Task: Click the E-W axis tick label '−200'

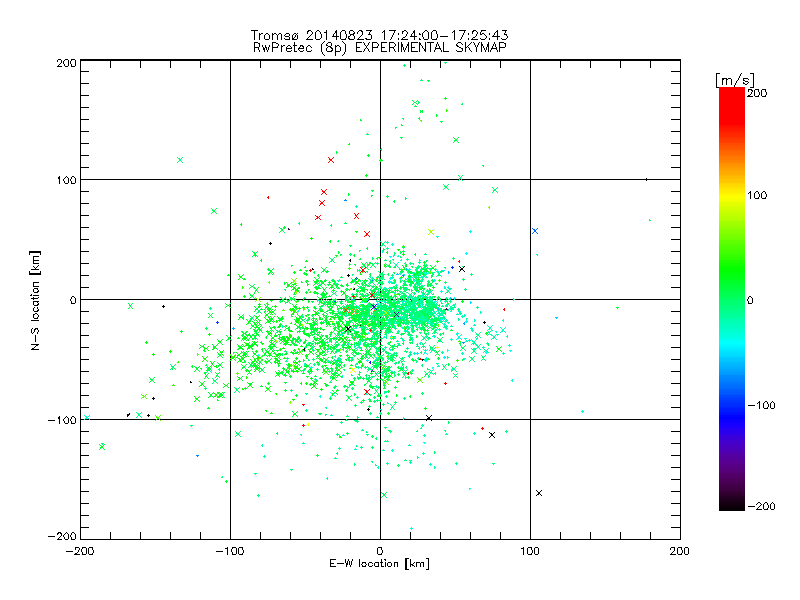Action: (x=80, y=551)
